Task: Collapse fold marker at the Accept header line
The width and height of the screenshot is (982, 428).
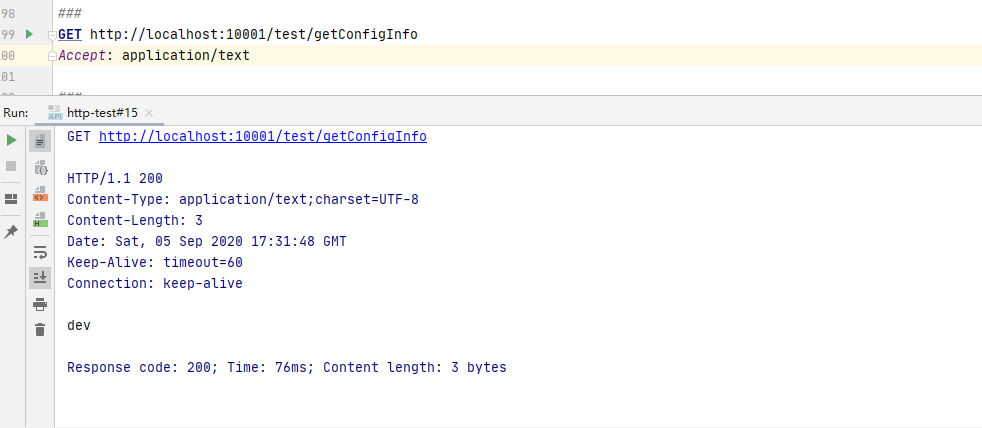Action: (52, 57)
